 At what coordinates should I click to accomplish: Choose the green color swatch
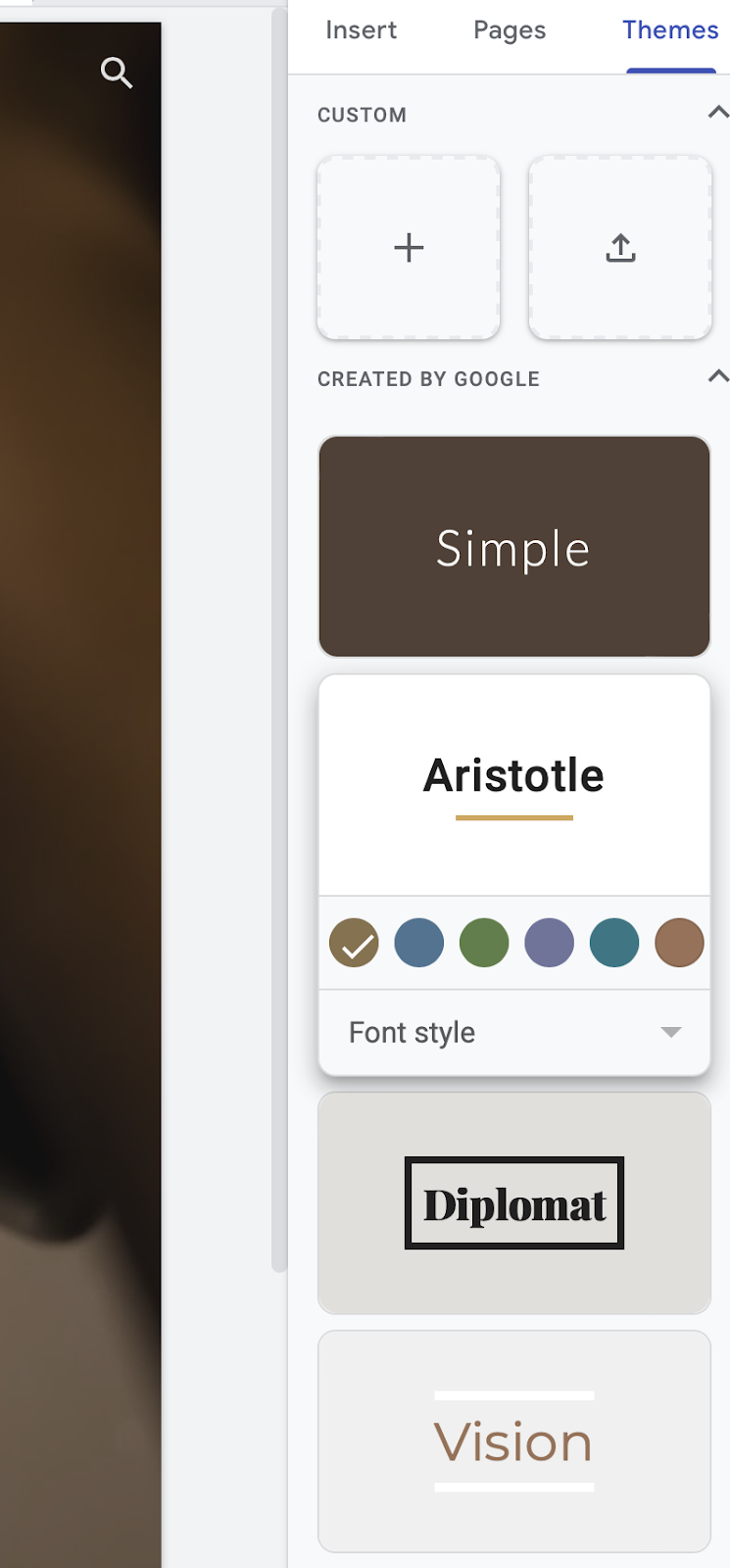(x=484, y=942)
